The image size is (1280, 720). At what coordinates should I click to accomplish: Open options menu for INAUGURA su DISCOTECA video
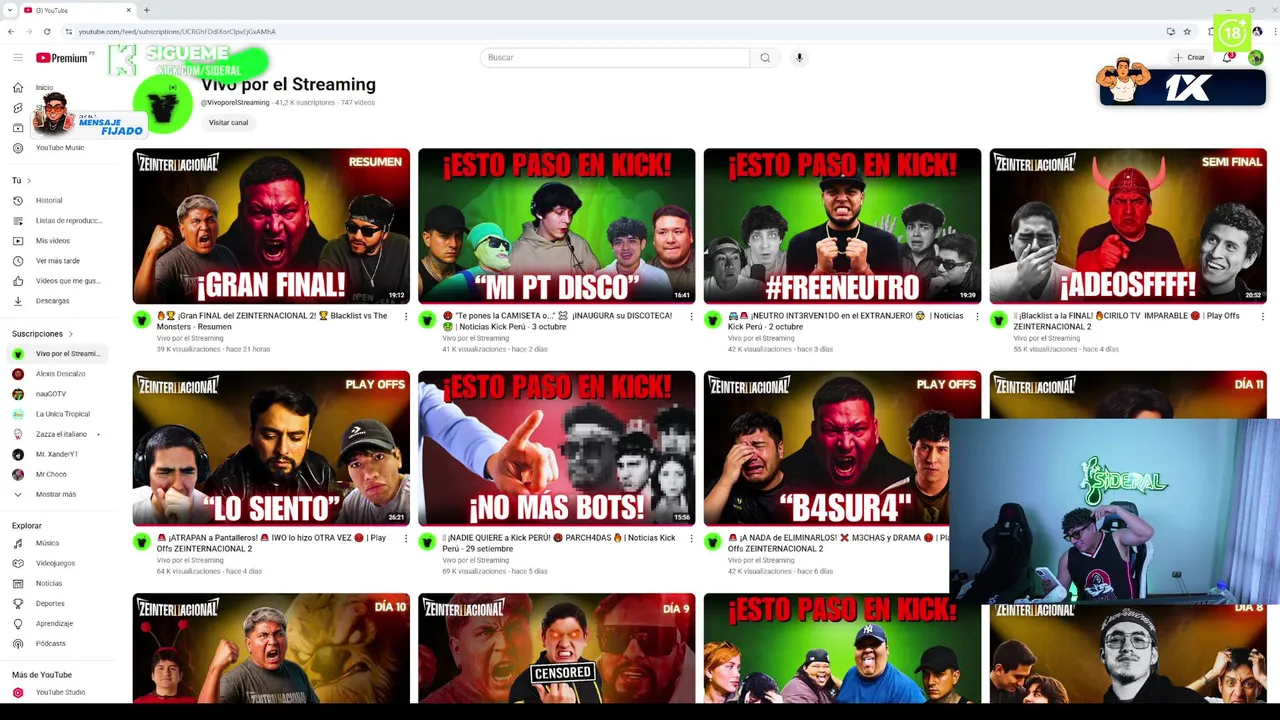691,316
